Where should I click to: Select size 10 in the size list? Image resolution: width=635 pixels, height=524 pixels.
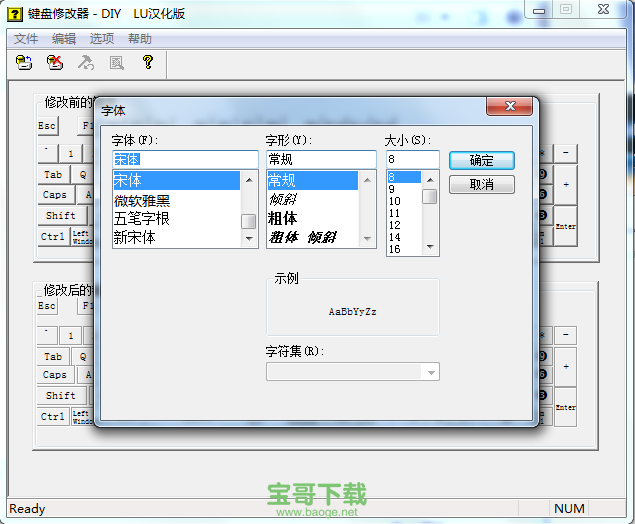(404, 201)
